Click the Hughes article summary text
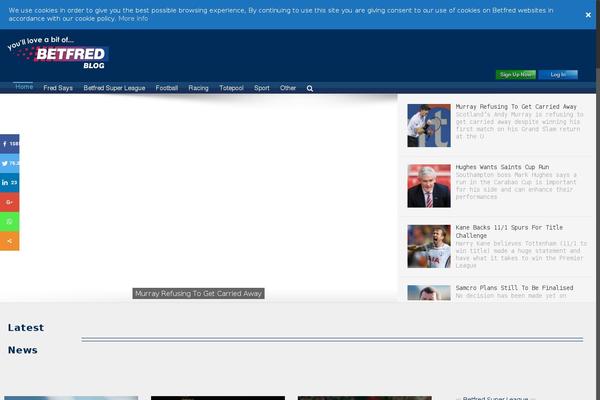600x400 pixels. 516,186
